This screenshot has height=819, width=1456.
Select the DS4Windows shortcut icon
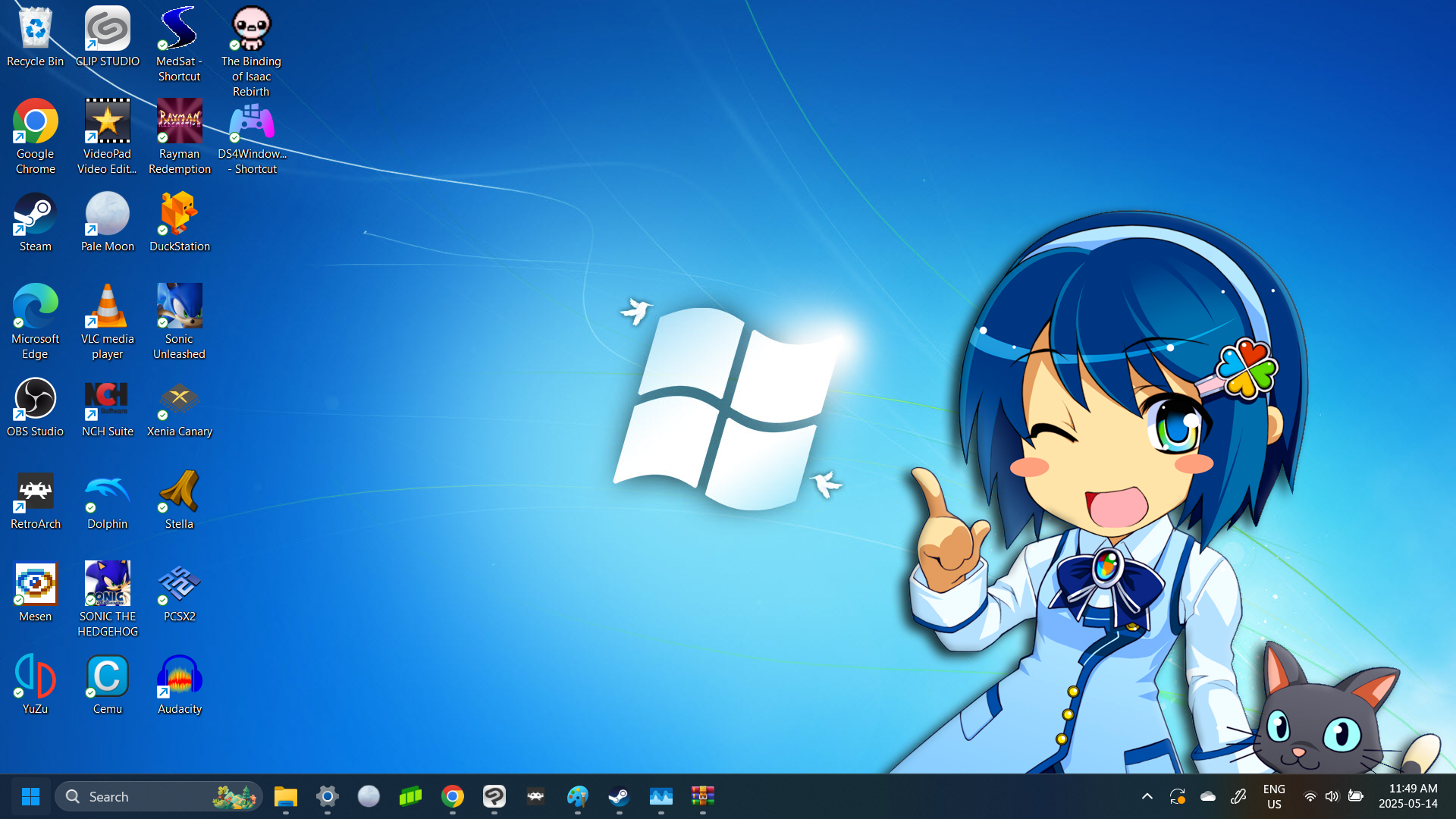[252, 137]
